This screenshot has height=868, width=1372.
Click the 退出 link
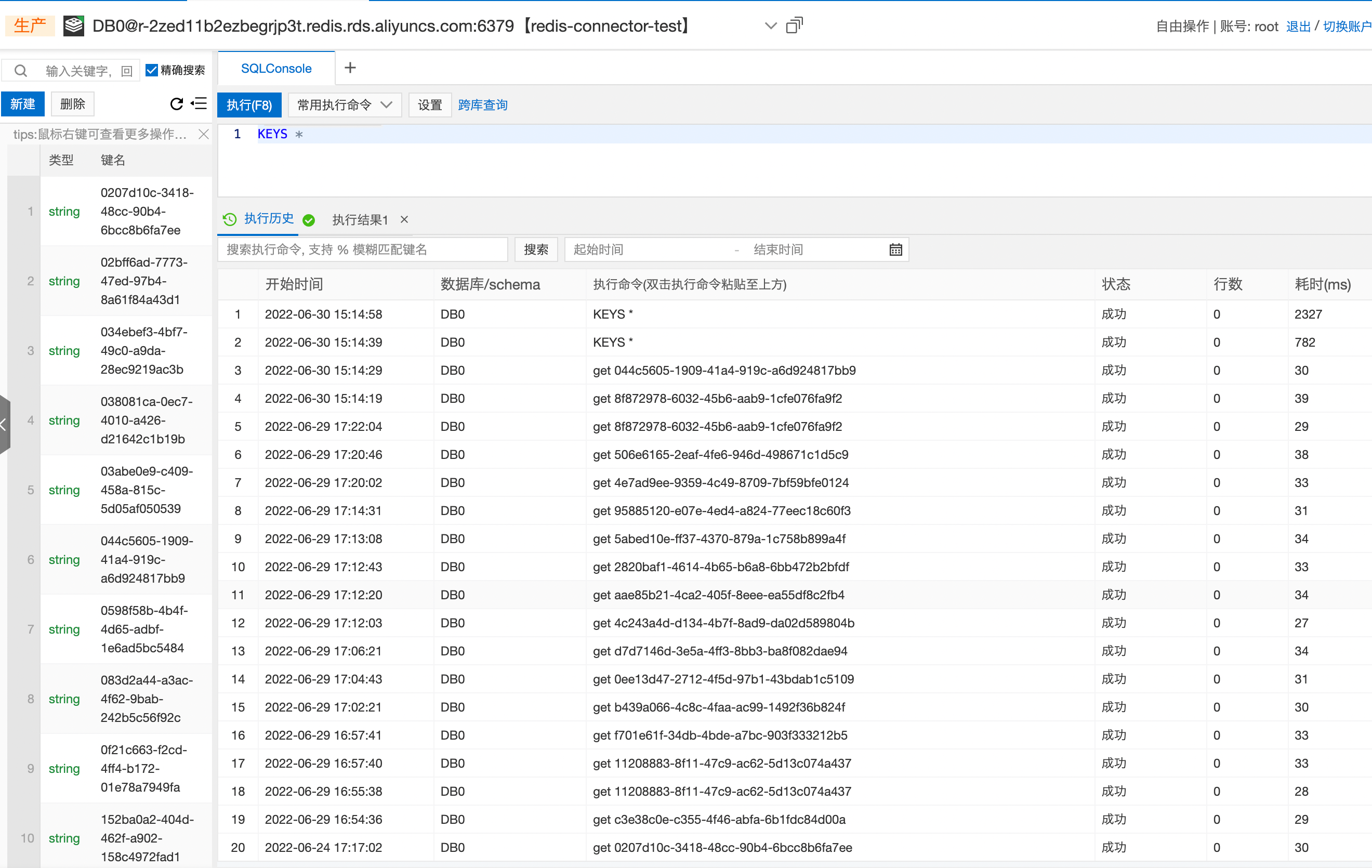pyautogui.click(x=1298, y=26)
